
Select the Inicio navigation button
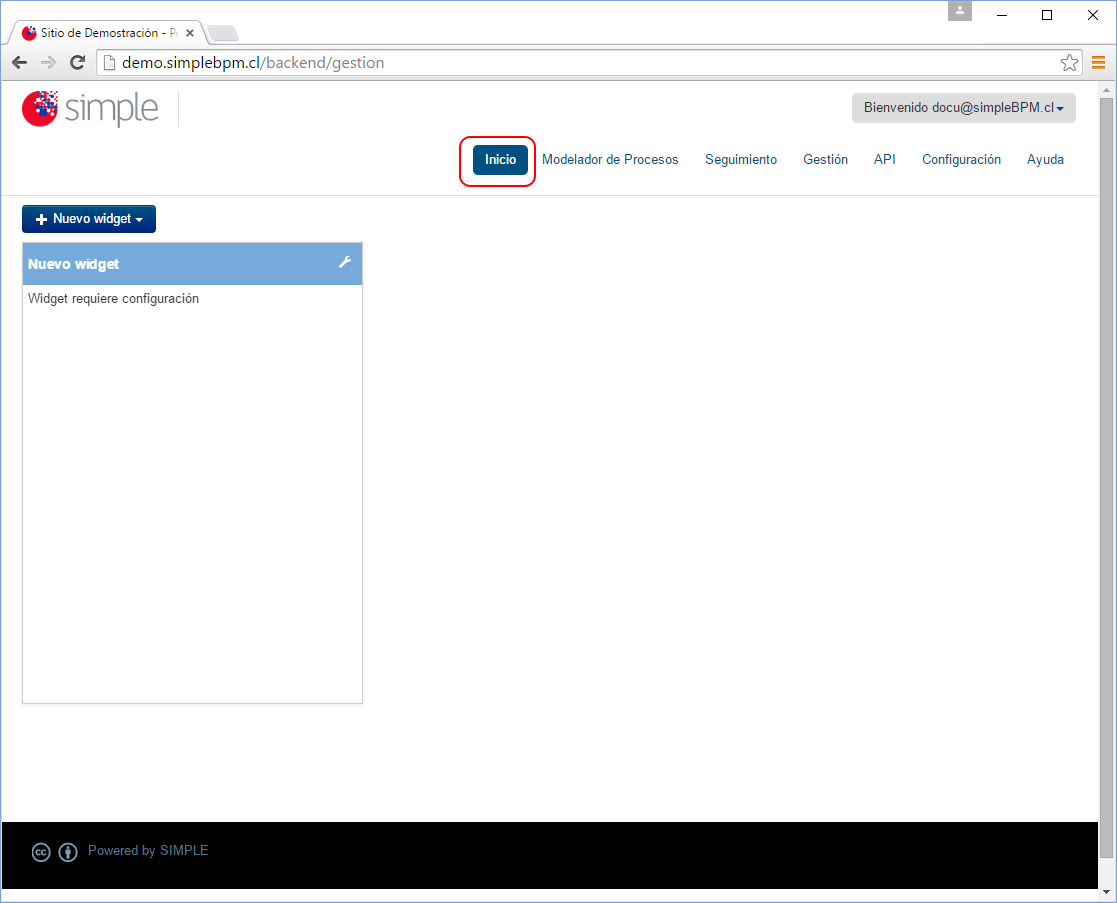pyautogui.click(x=499, y=159)
